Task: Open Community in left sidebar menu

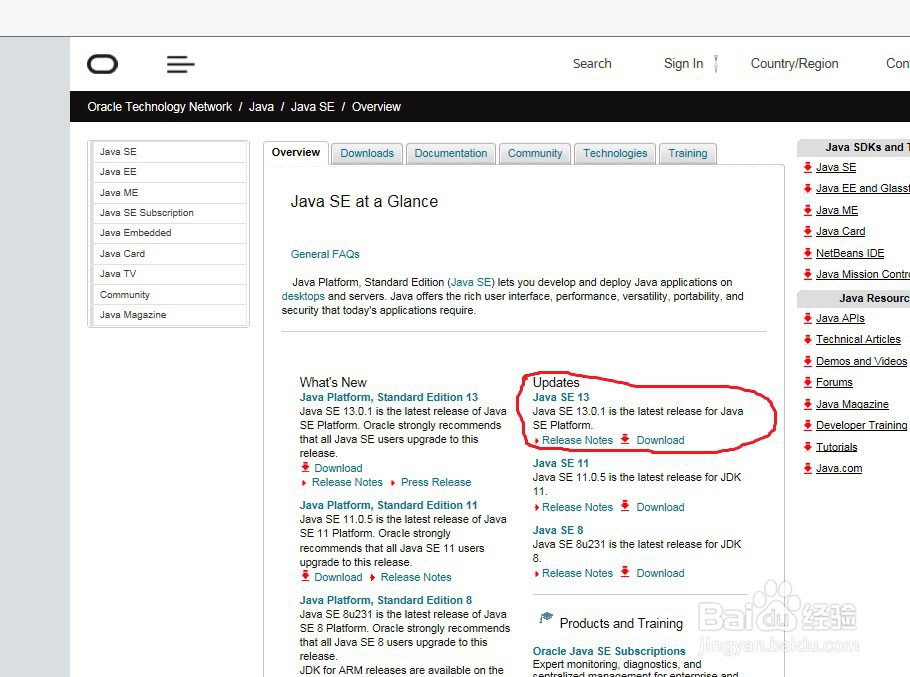Action: [169, 295]
